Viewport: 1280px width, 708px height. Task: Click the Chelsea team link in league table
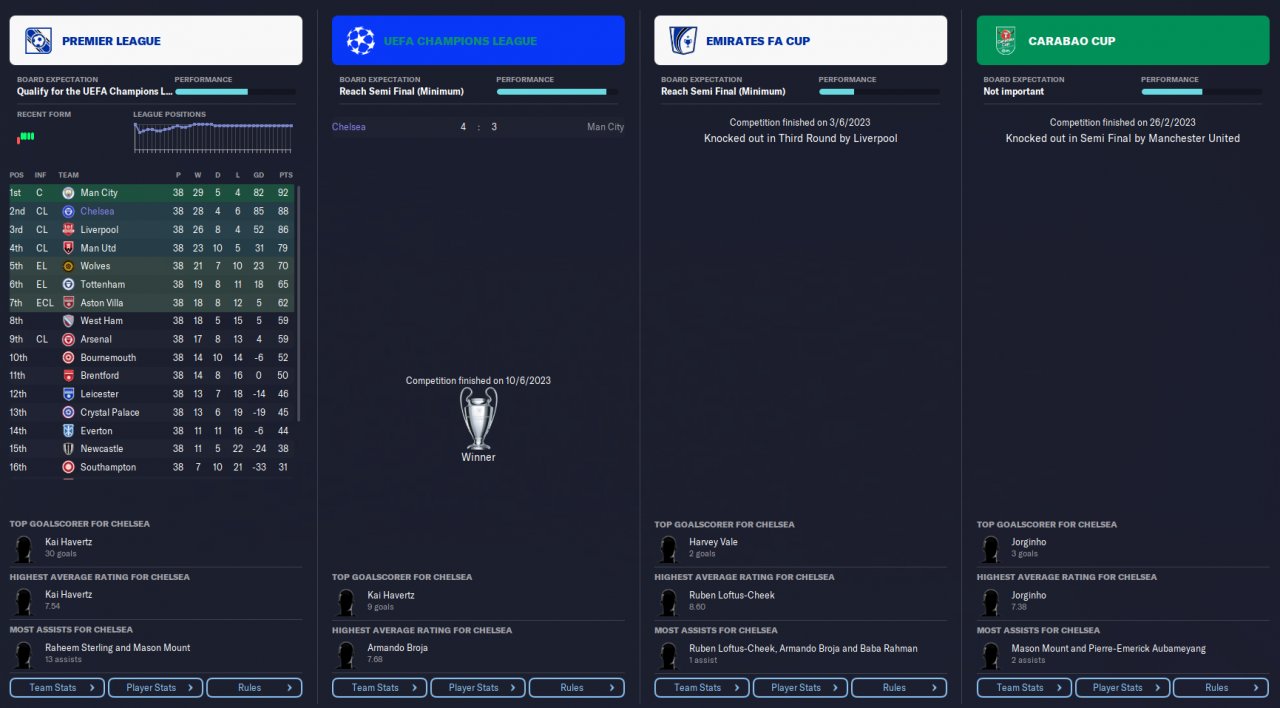click(x=97, y=212)
